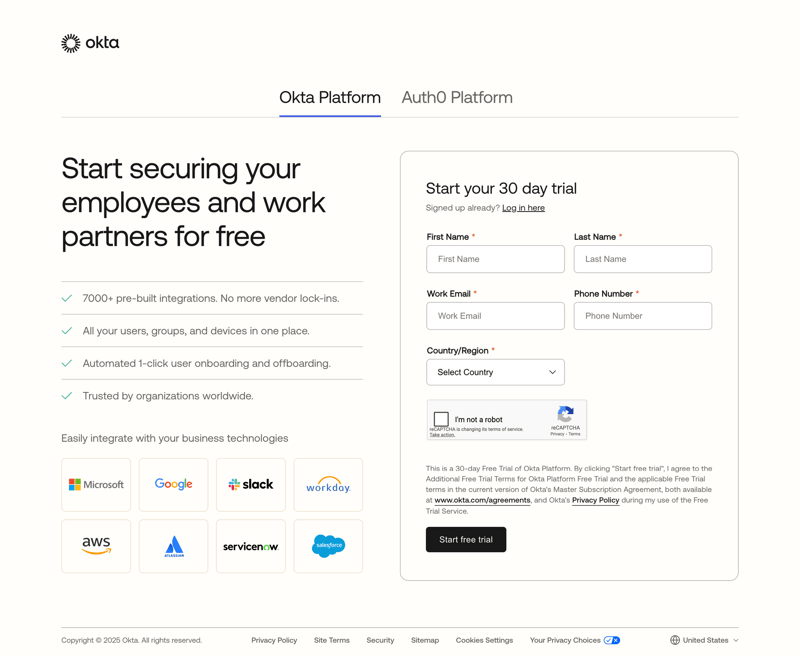The height and width of the screenshot is (656, 800).
Task: Click inside the Work Email field
Action: 495,315
